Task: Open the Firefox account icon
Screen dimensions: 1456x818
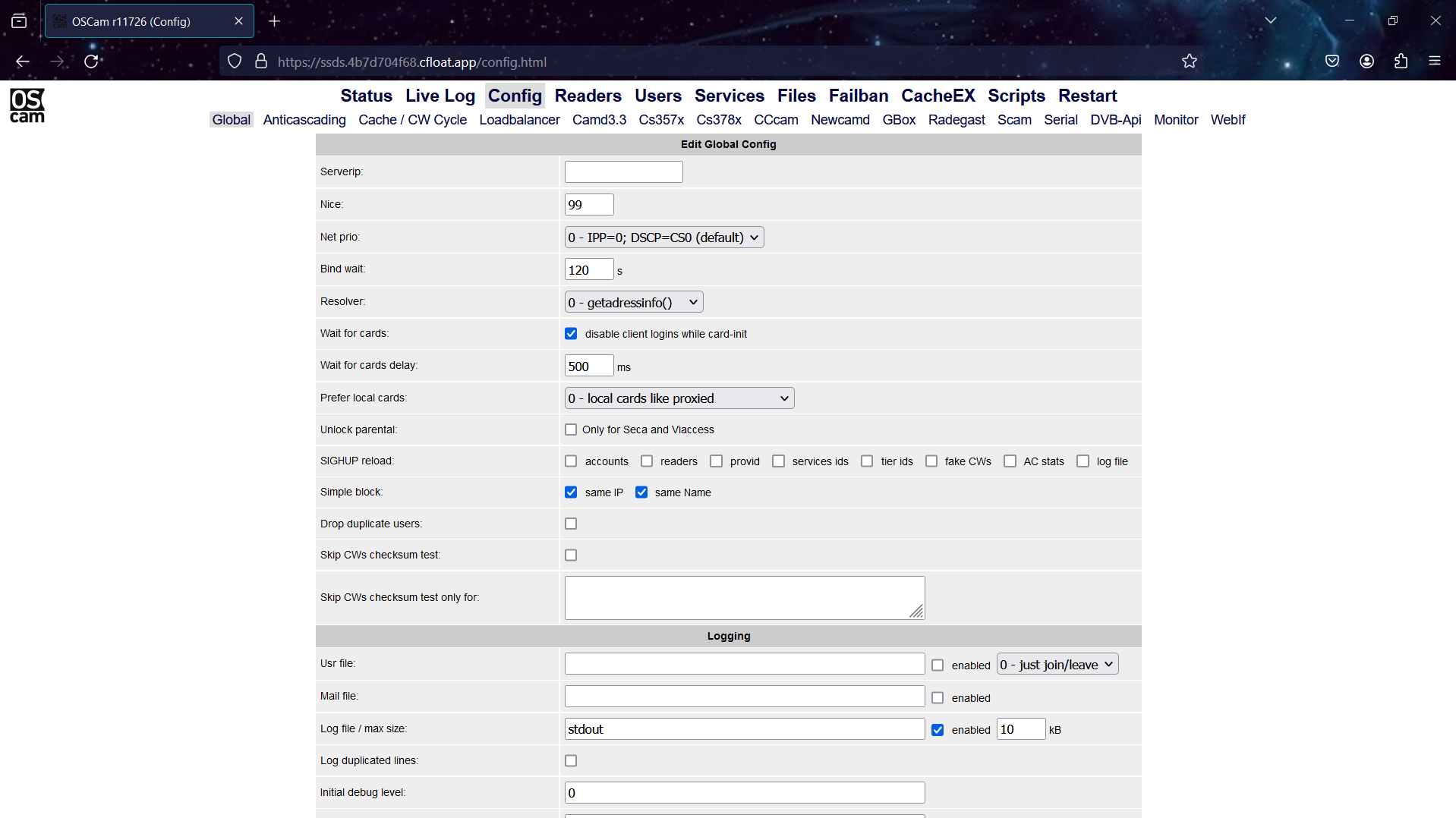Action: [1367, 61]
